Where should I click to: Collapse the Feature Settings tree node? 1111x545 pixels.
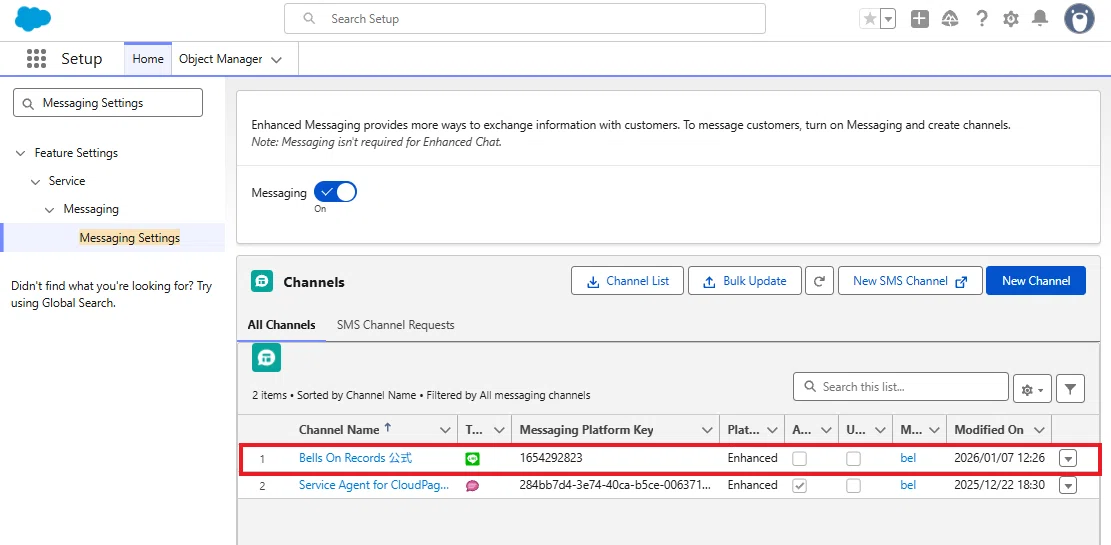20,153
